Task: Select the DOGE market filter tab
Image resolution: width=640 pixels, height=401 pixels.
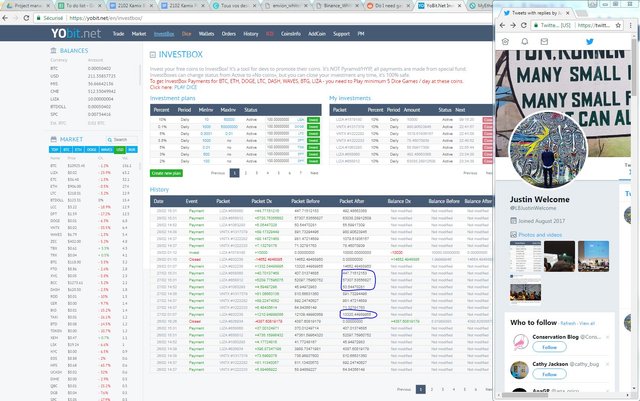Action: tap(91, 150)
